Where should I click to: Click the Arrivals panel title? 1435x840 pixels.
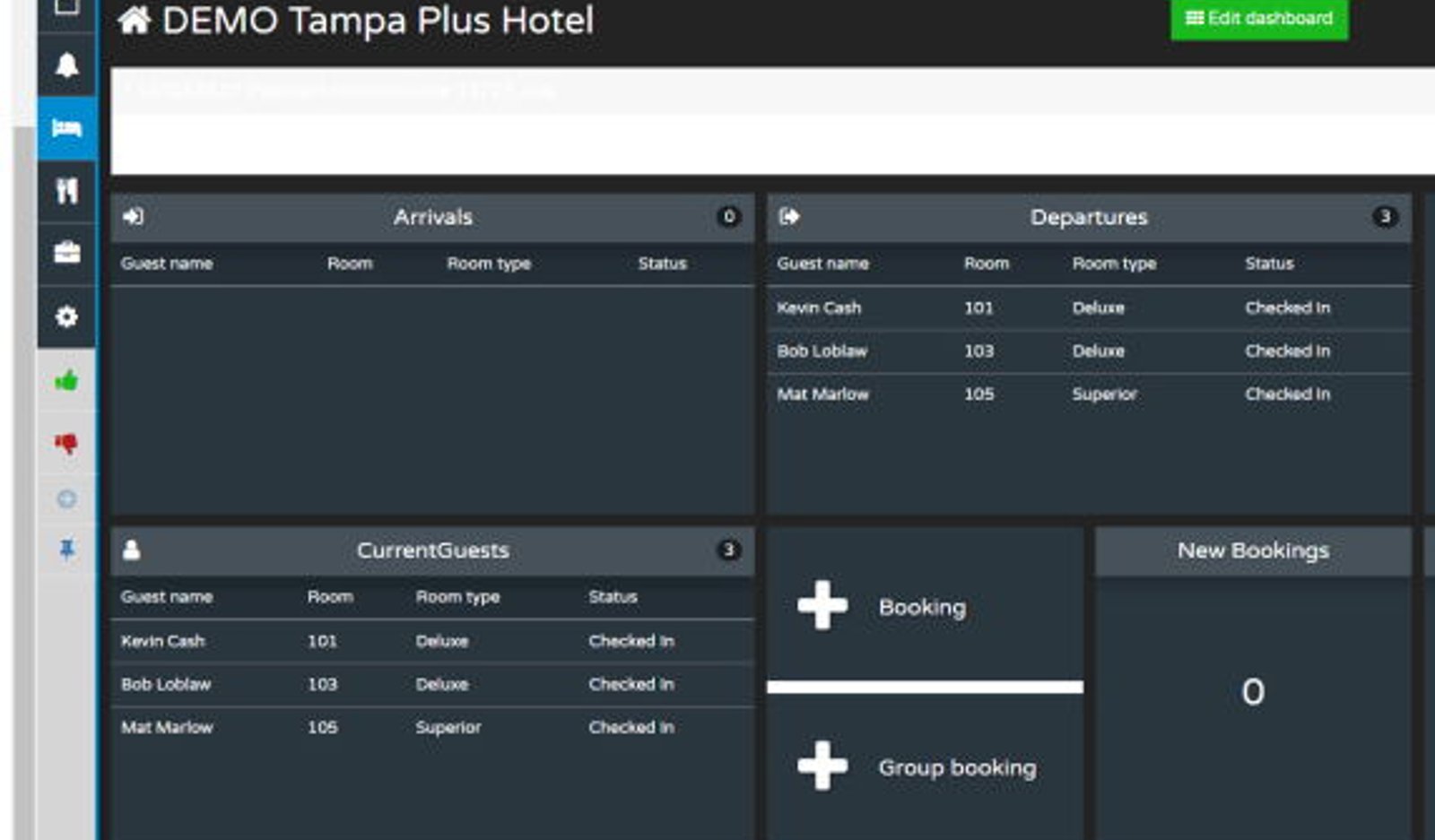[432, 217]
